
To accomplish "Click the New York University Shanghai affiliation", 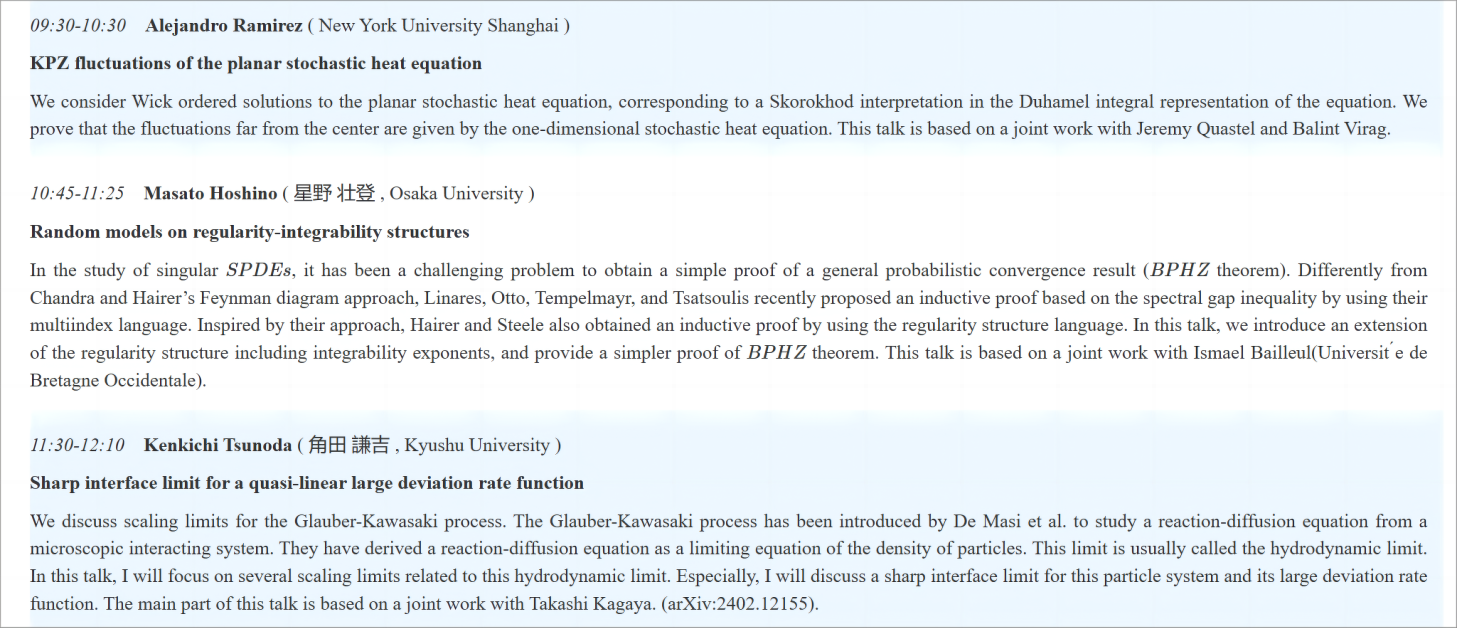I will click(438, 26).
